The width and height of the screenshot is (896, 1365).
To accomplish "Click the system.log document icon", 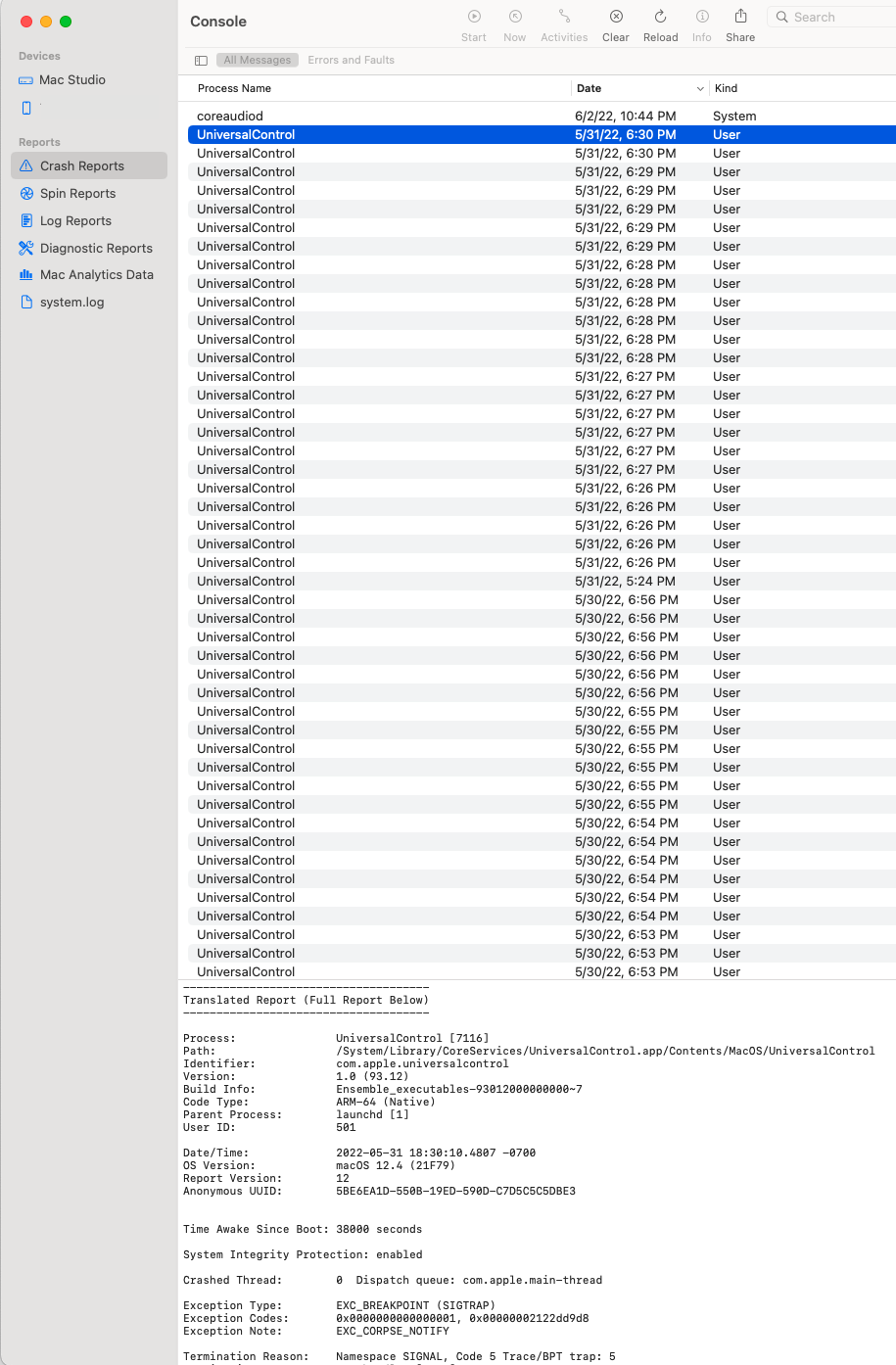I will tap(26, 303).
